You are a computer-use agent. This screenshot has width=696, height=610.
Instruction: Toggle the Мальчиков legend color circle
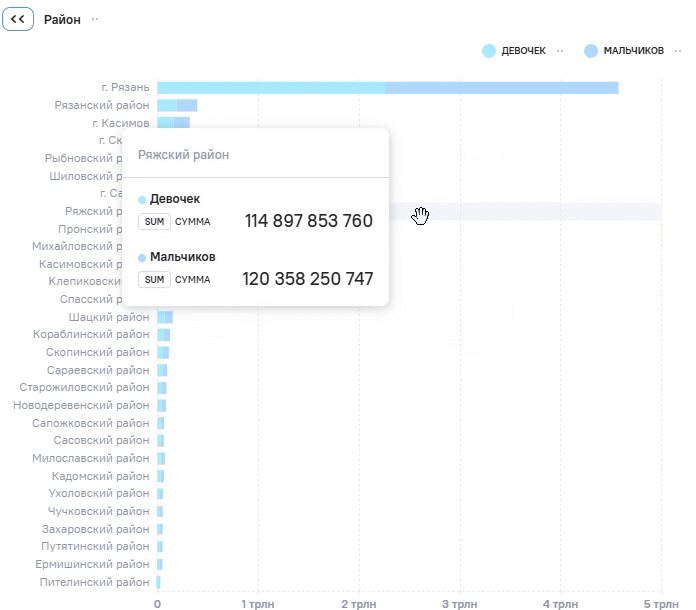click(x=591, y=51)
